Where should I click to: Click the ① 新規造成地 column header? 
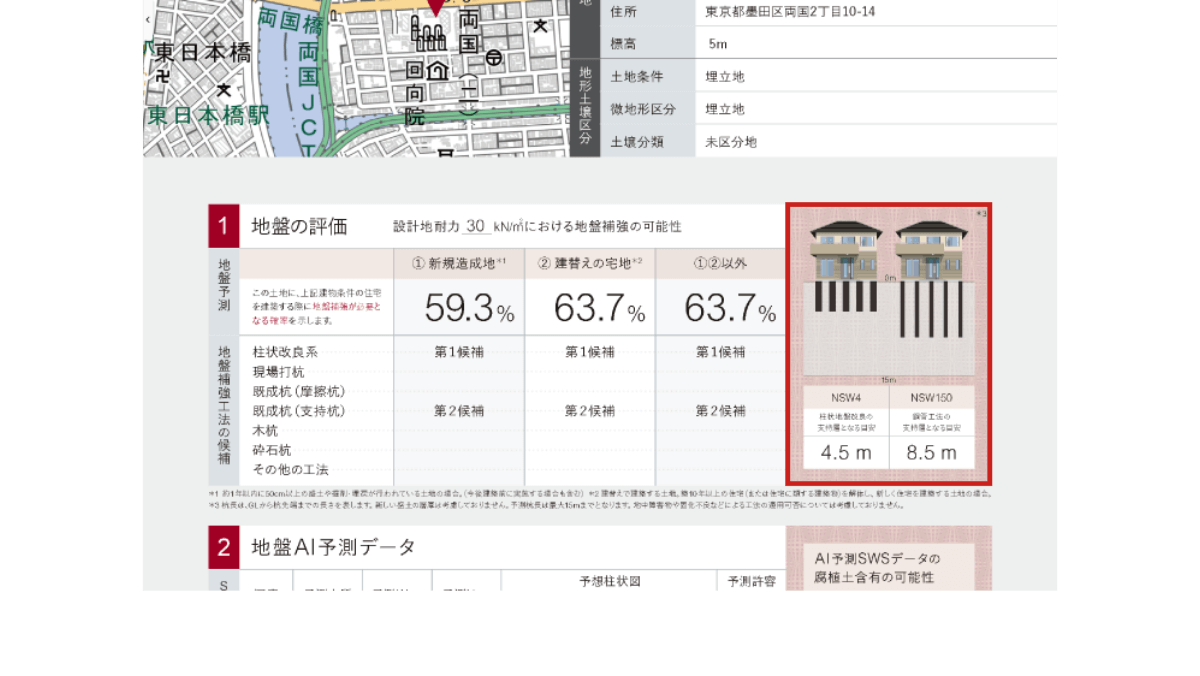(459, 263)
